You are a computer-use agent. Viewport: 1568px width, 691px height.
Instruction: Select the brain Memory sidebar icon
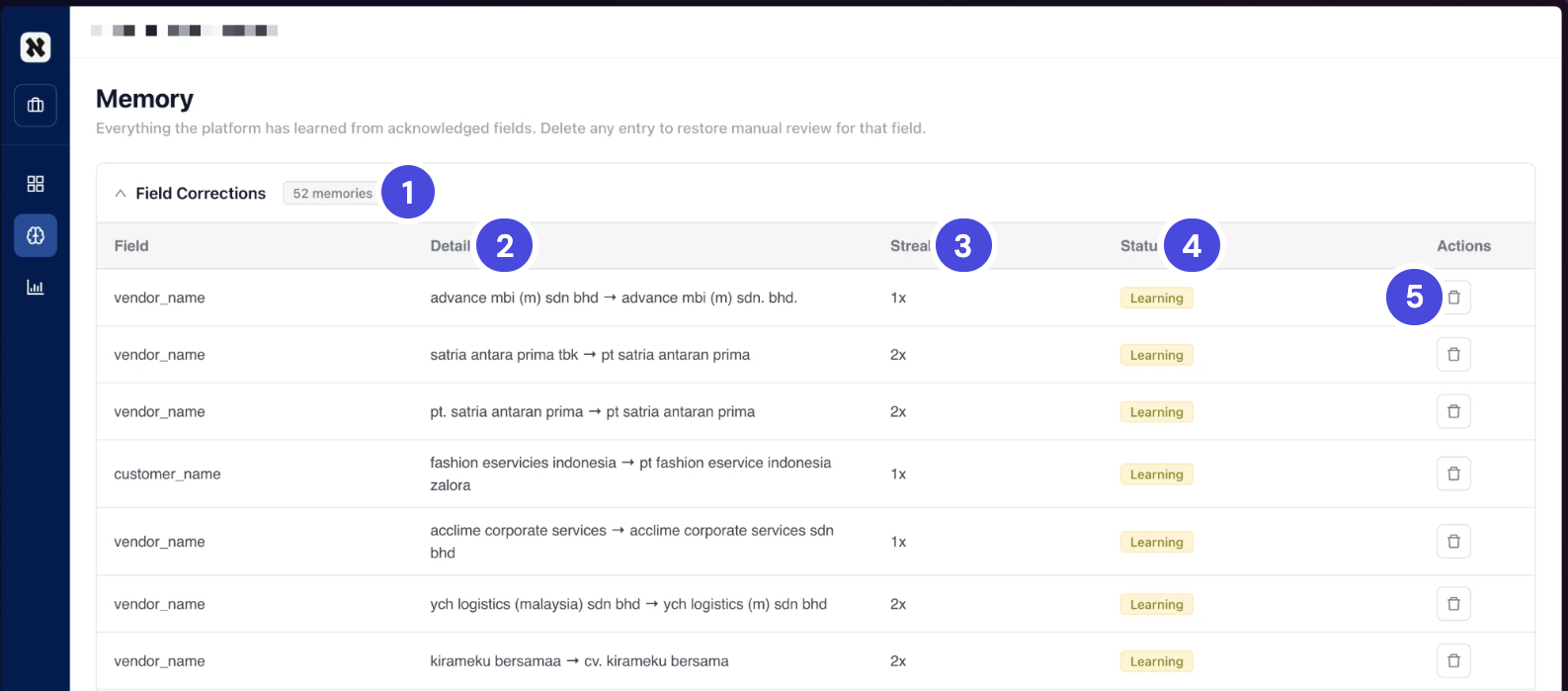[36, 235]
